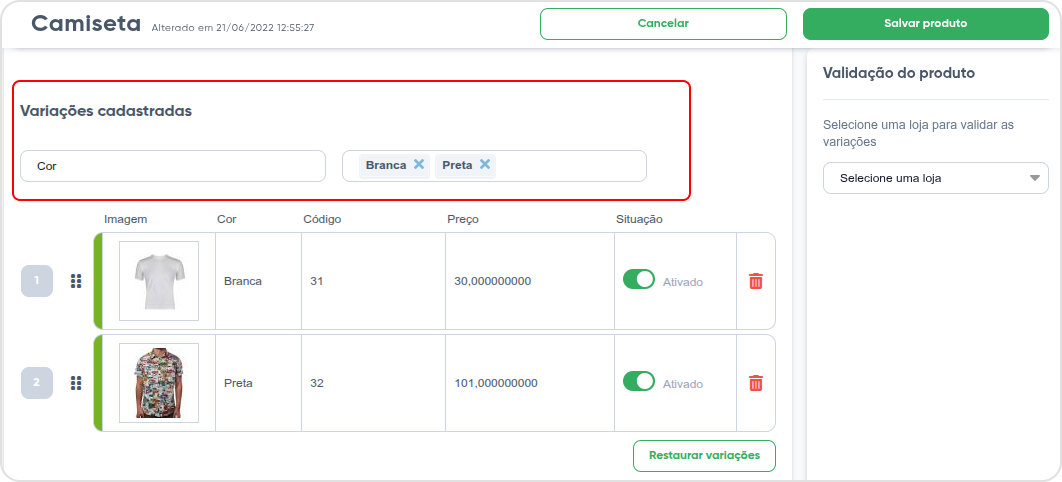Delete the Preta variation with trash icon
The height and width of the screenshot is (482, 1062).
pyautogui.click(x=756, y=383)
